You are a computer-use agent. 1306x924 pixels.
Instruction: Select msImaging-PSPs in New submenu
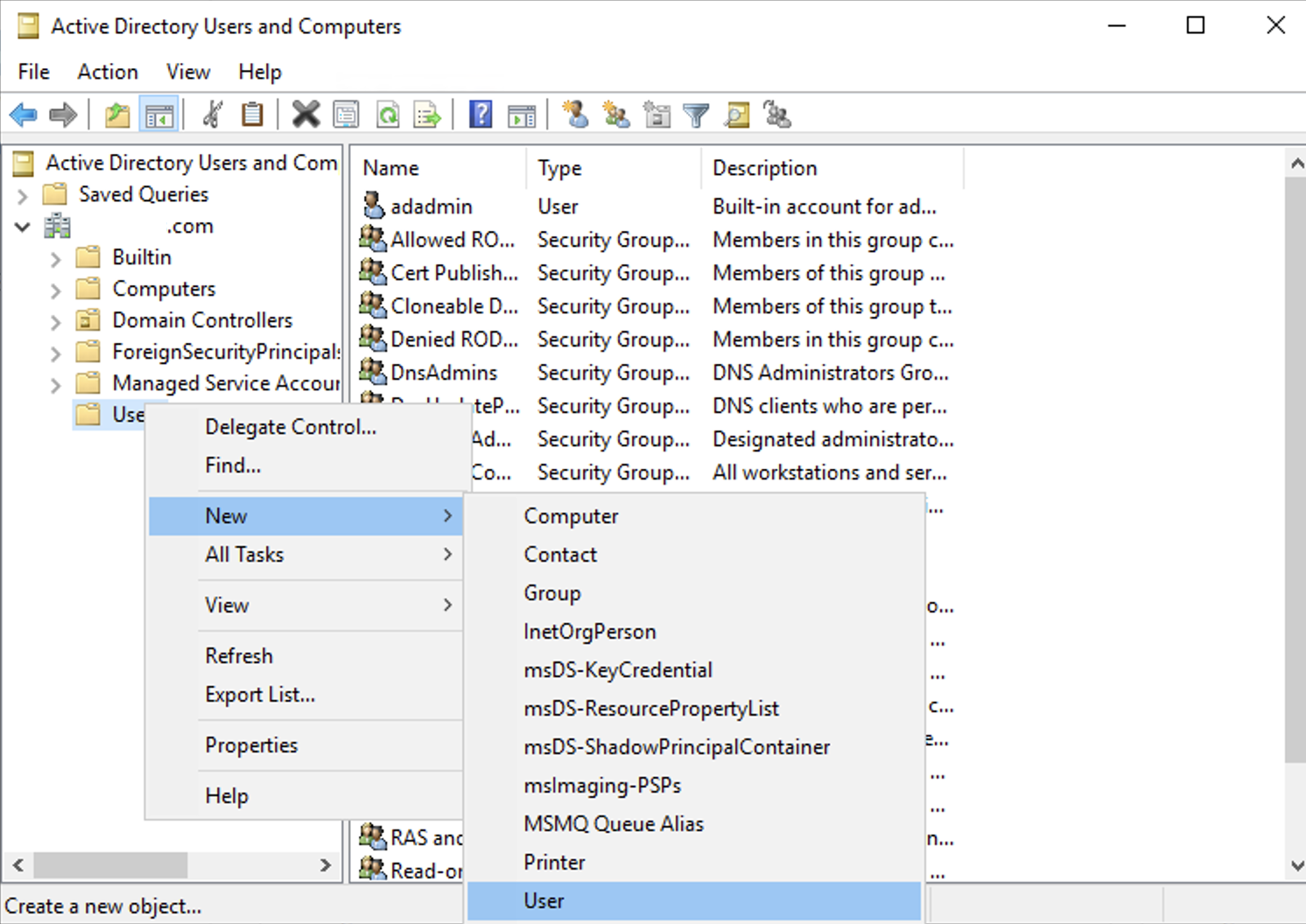(x=694, y=785)
